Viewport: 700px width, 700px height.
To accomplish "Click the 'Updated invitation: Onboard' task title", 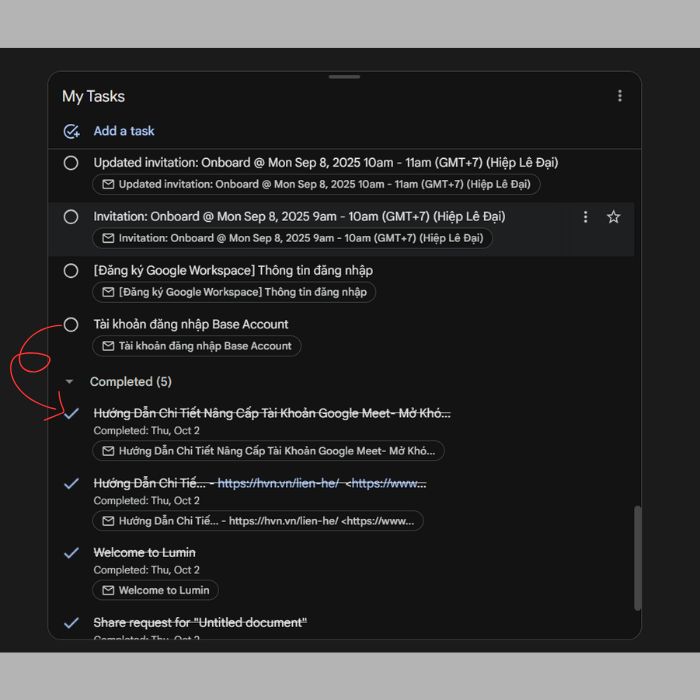I will pyautogui.click(x=326, y=162).
